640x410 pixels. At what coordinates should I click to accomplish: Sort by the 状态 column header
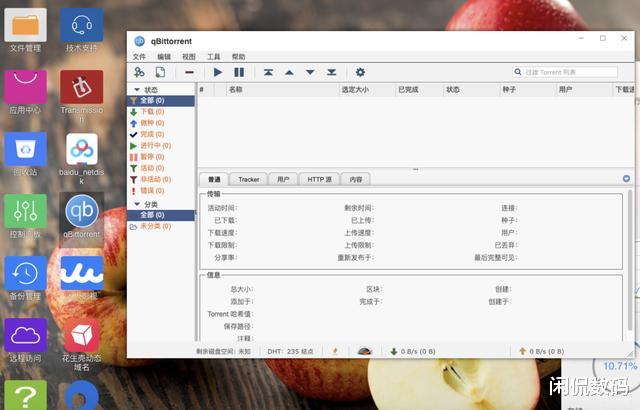471,89
